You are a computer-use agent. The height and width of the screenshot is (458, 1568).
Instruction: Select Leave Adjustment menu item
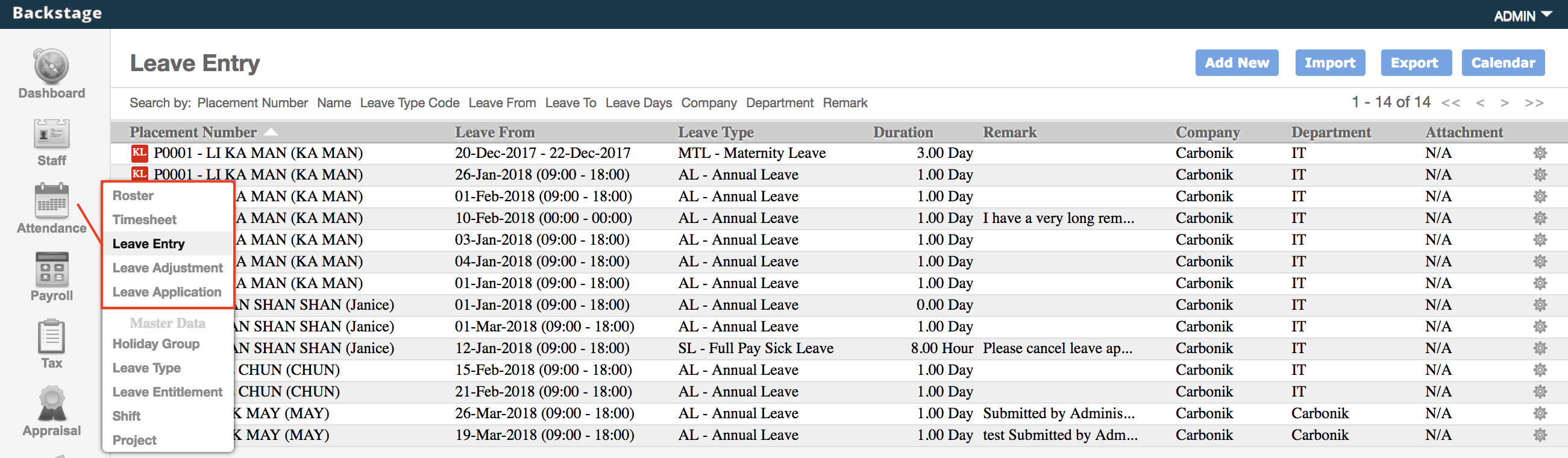[168, 268]
